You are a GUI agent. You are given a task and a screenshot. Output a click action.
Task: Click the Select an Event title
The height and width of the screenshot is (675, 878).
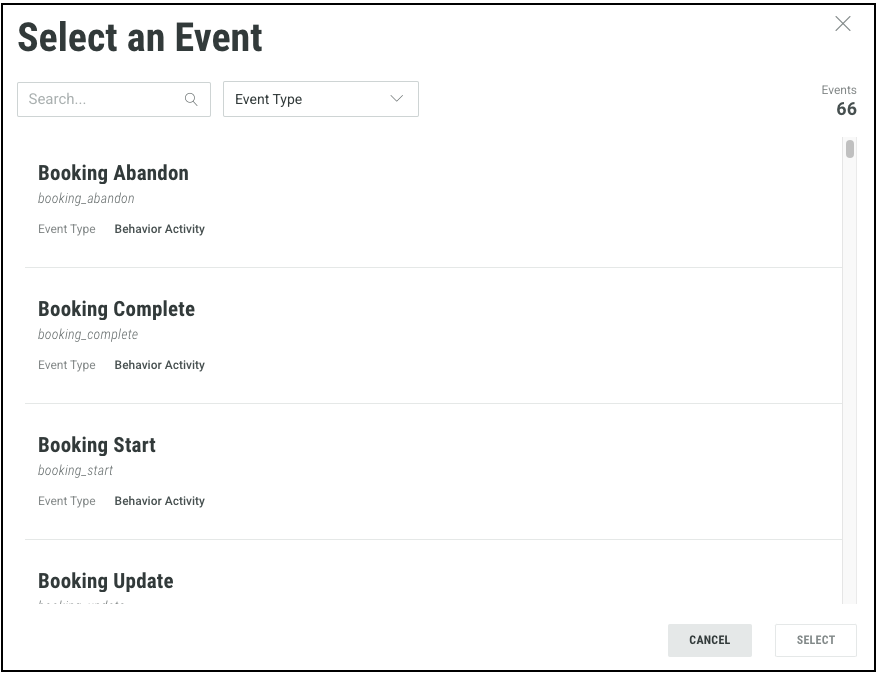(x=140, y=38)
